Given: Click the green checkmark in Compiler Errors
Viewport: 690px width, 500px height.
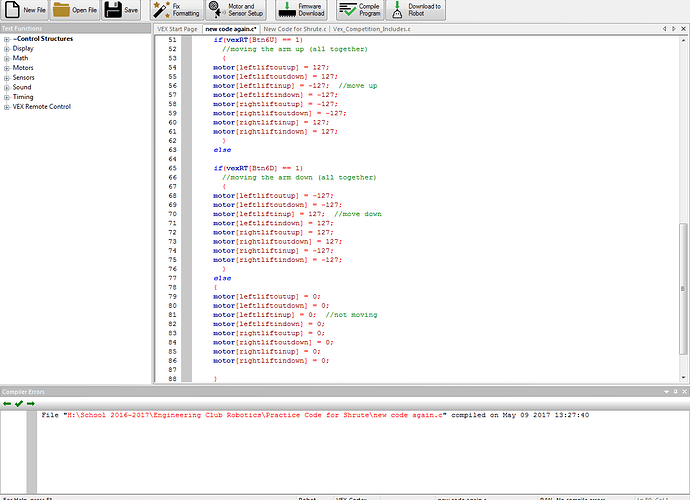Looking at the screenshot, I should click(x=18, y=404).
